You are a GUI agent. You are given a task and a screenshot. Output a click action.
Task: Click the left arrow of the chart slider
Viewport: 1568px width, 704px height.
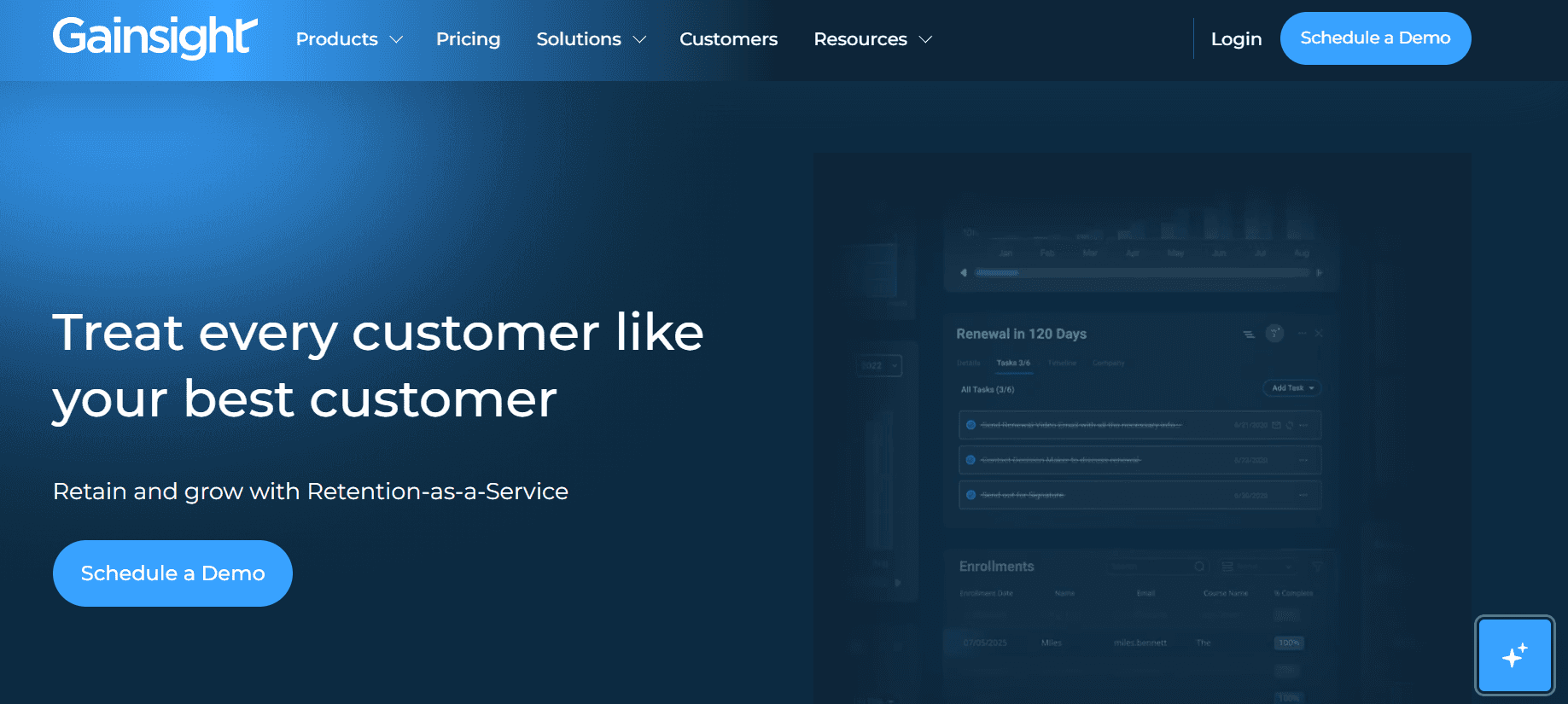pyautogui.click(x=964, y=273)
